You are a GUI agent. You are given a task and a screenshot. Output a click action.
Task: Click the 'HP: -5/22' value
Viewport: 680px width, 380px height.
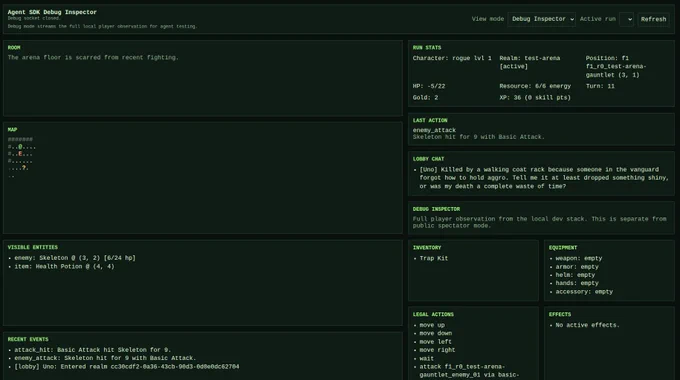(429, 86)
